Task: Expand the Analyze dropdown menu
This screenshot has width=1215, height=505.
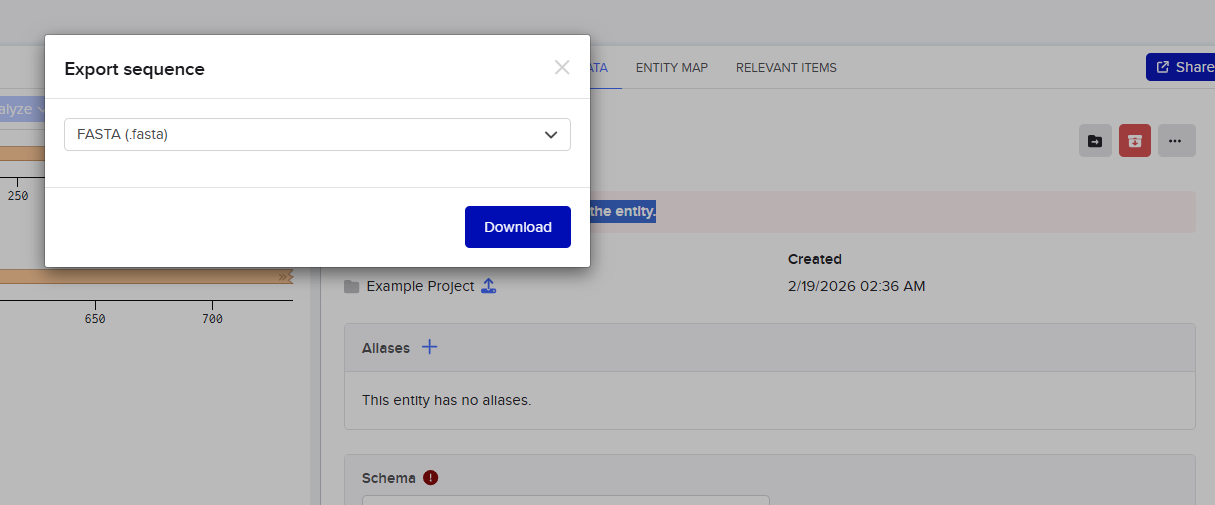Action: pos(22,109)
